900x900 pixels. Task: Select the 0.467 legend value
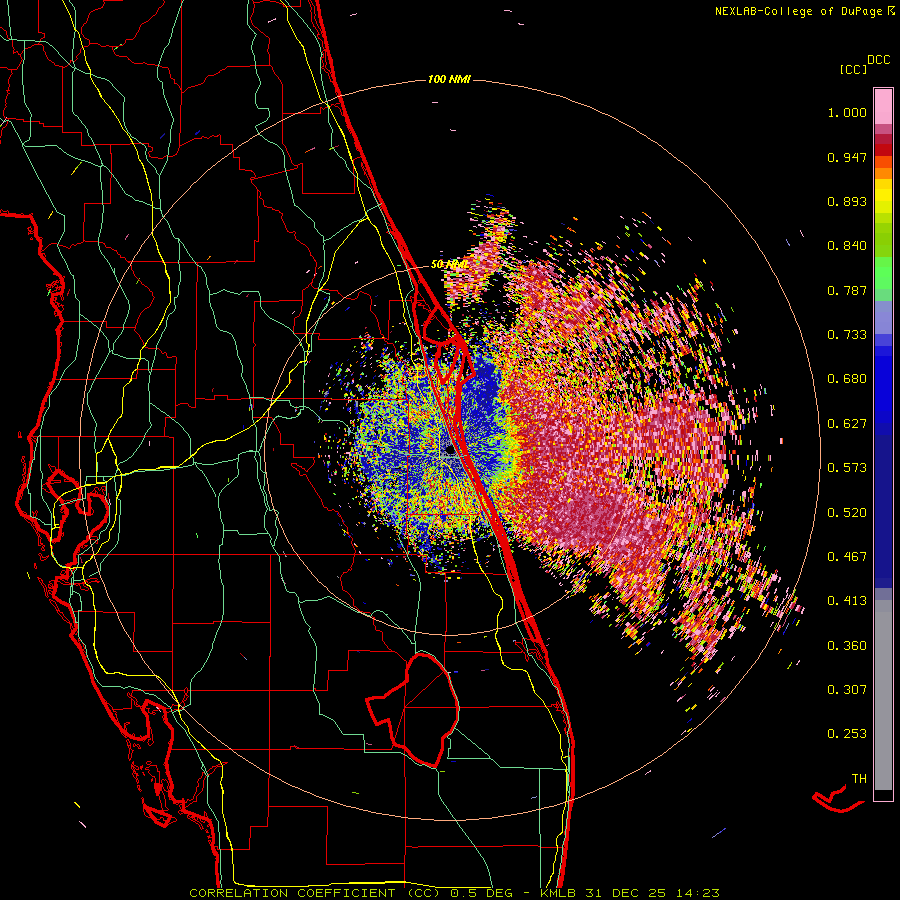pyautogui.click(x=847, y=557)
